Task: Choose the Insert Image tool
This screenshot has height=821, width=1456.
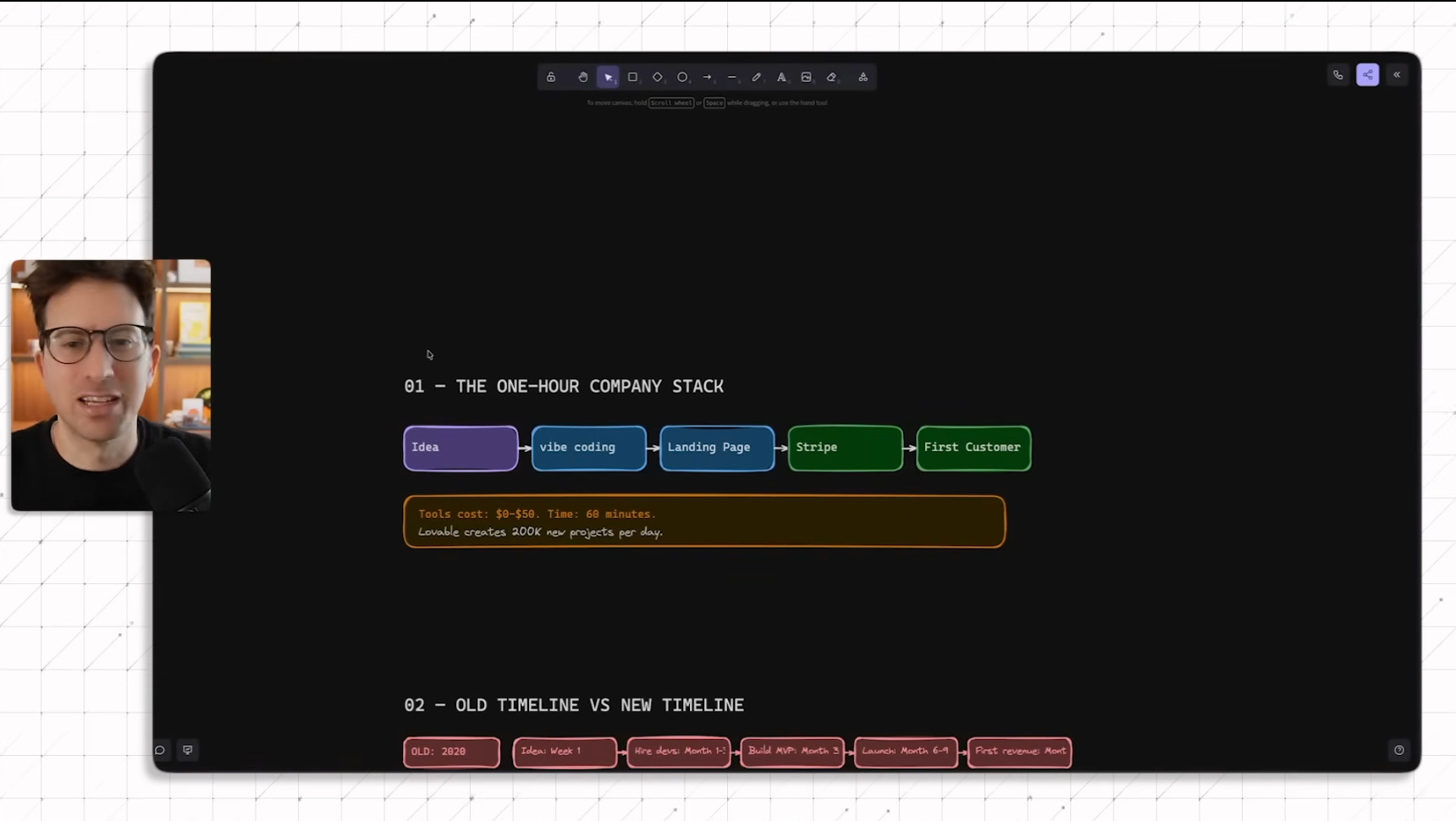Action: tap(806, 77)
